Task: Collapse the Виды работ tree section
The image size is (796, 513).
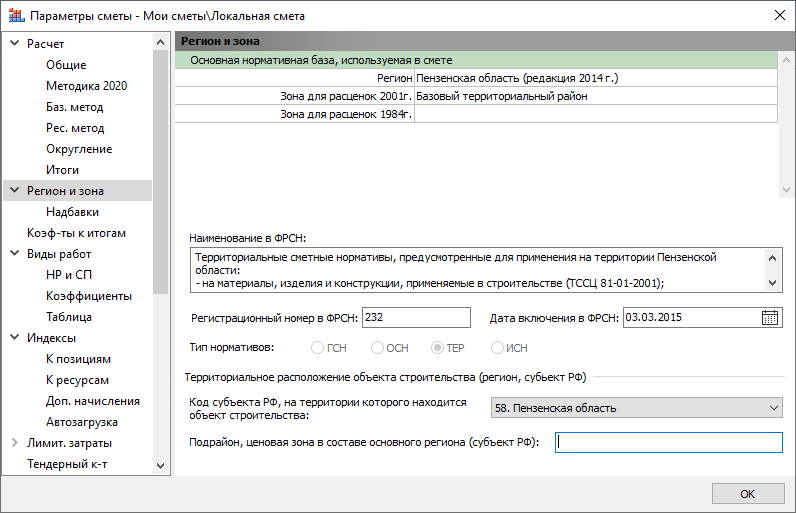Action: pyautogui.click(x=15, y=254)
